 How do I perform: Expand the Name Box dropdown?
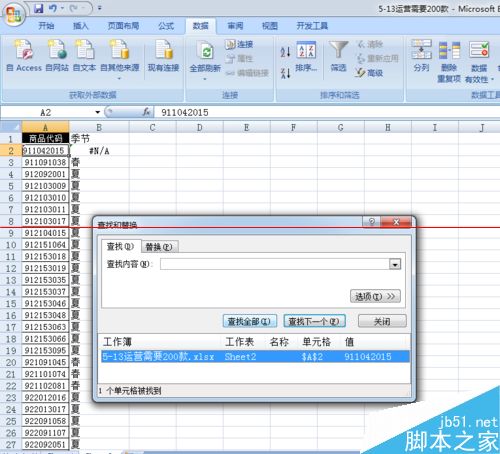97,112
